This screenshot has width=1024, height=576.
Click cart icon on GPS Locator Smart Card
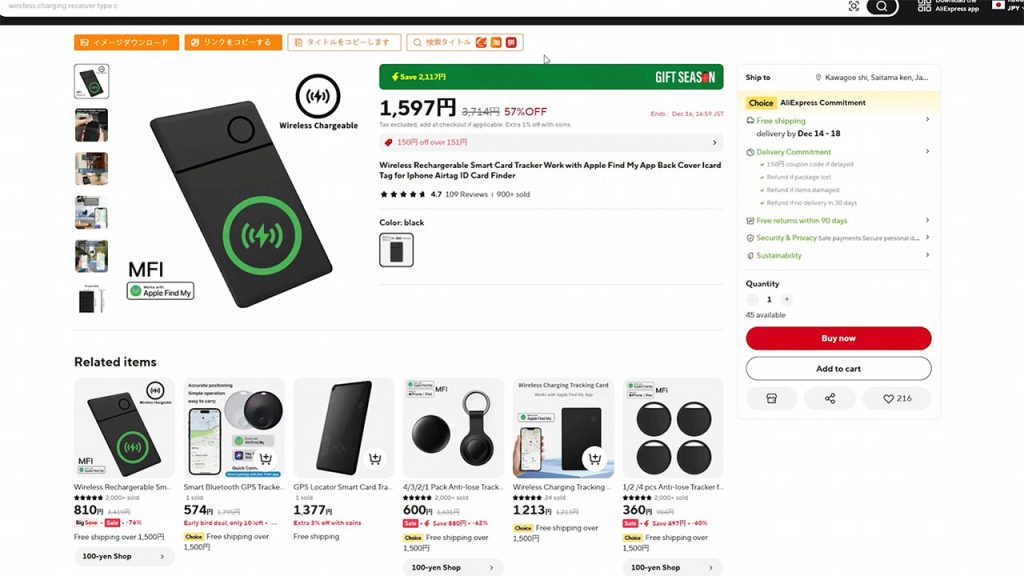point(375,458)
